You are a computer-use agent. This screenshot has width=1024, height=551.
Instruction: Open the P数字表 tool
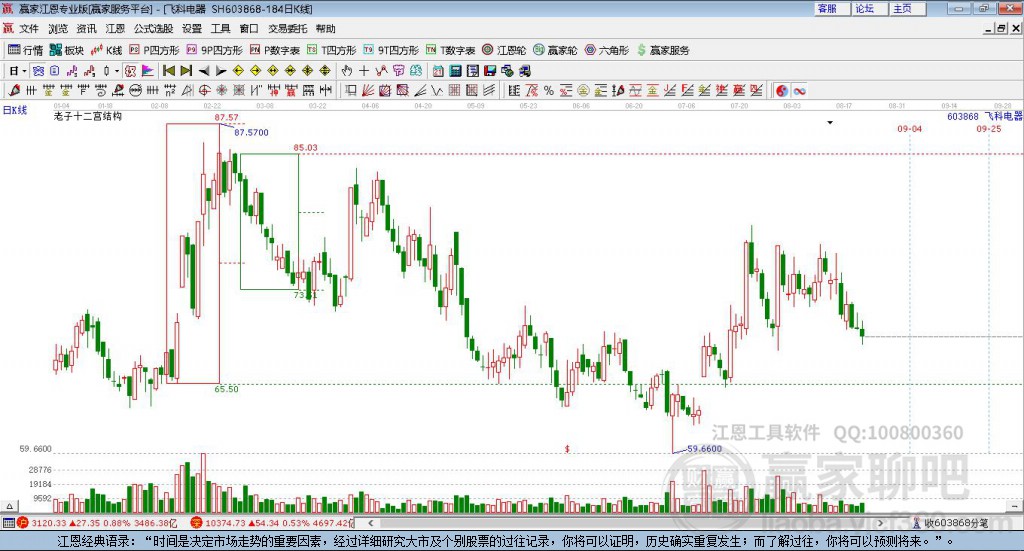274,50
